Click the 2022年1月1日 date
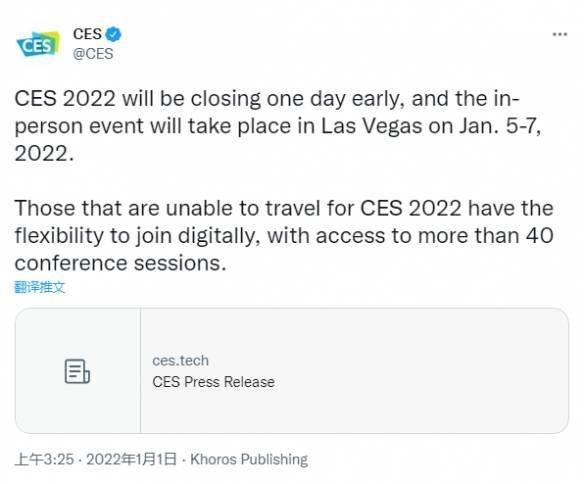Image resolution: width=584 pixels, height=484 pixels. point(131,459)
